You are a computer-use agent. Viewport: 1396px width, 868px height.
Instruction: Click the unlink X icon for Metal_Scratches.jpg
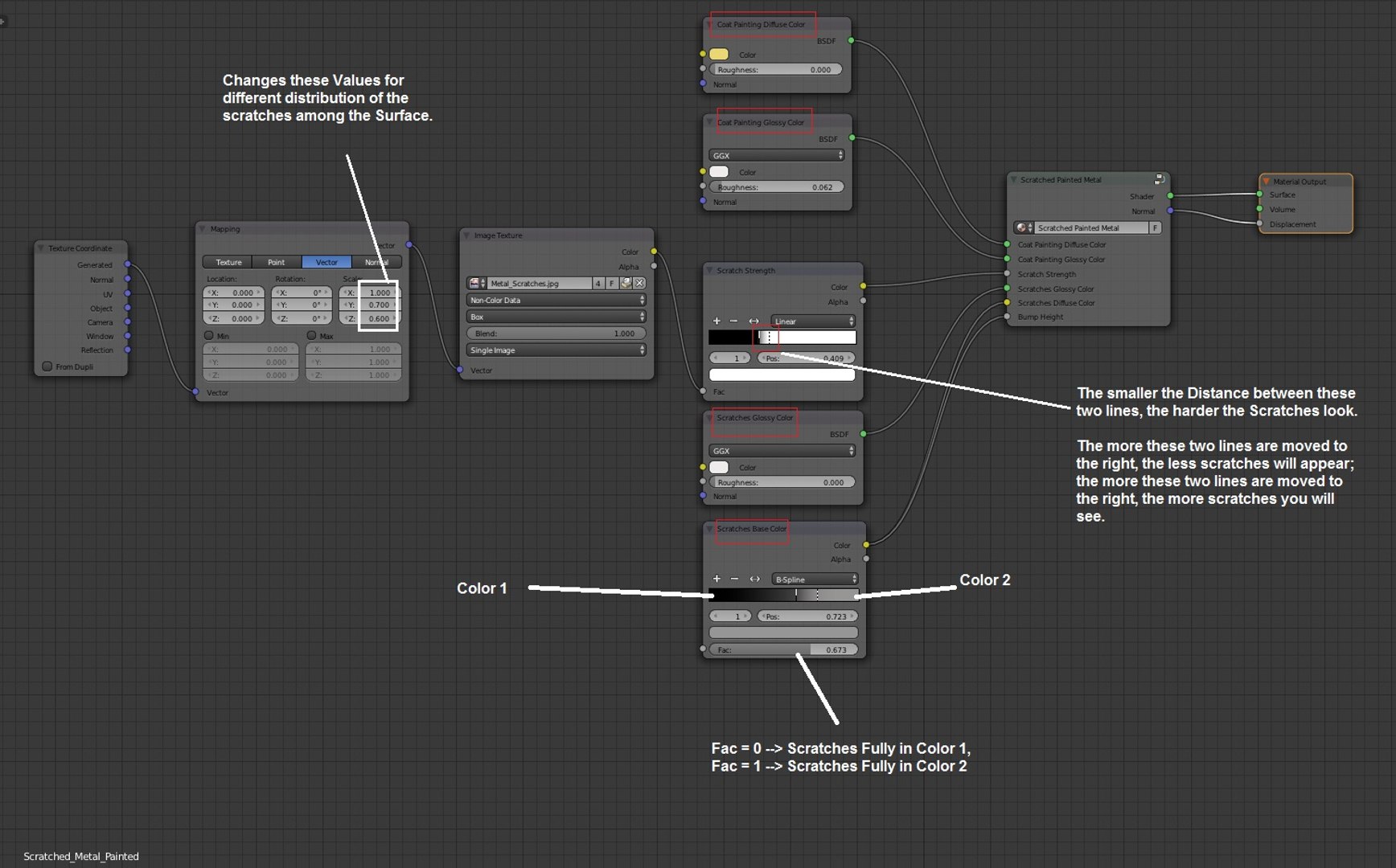coord(639,283)
